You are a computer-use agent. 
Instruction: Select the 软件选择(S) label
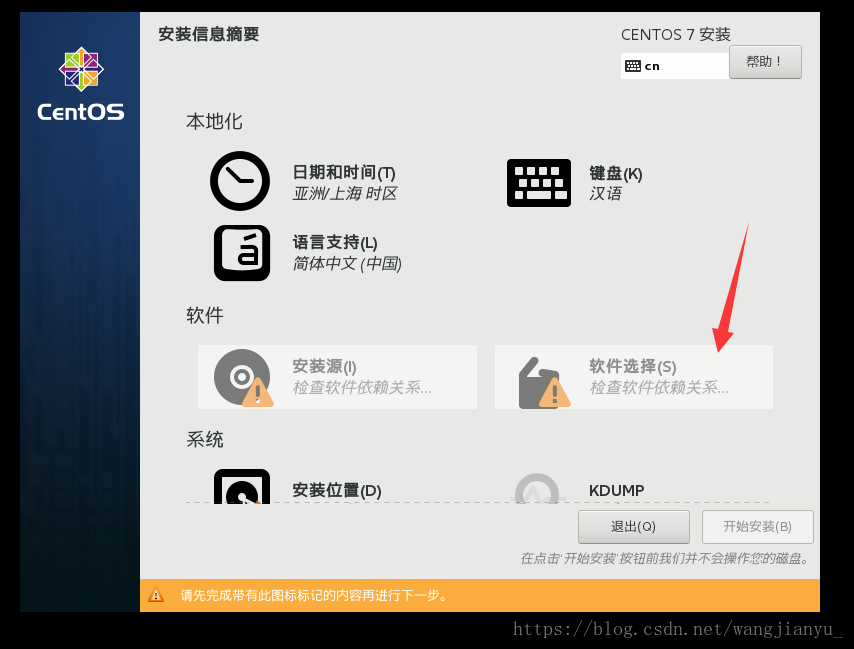pyautogui.click(x=632, y=366)
